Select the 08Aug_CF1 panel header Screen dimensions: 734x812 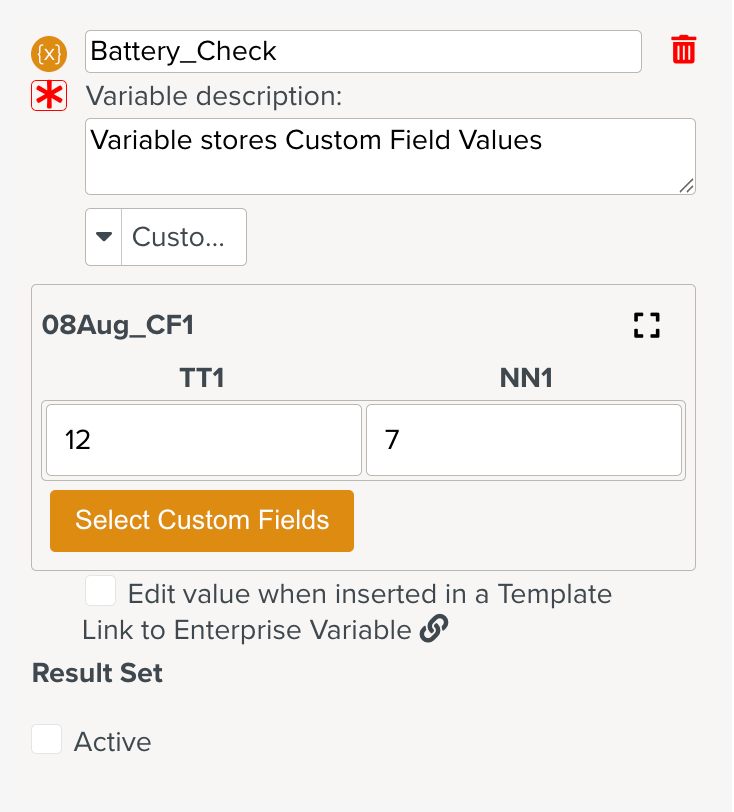tap(118, 324)
